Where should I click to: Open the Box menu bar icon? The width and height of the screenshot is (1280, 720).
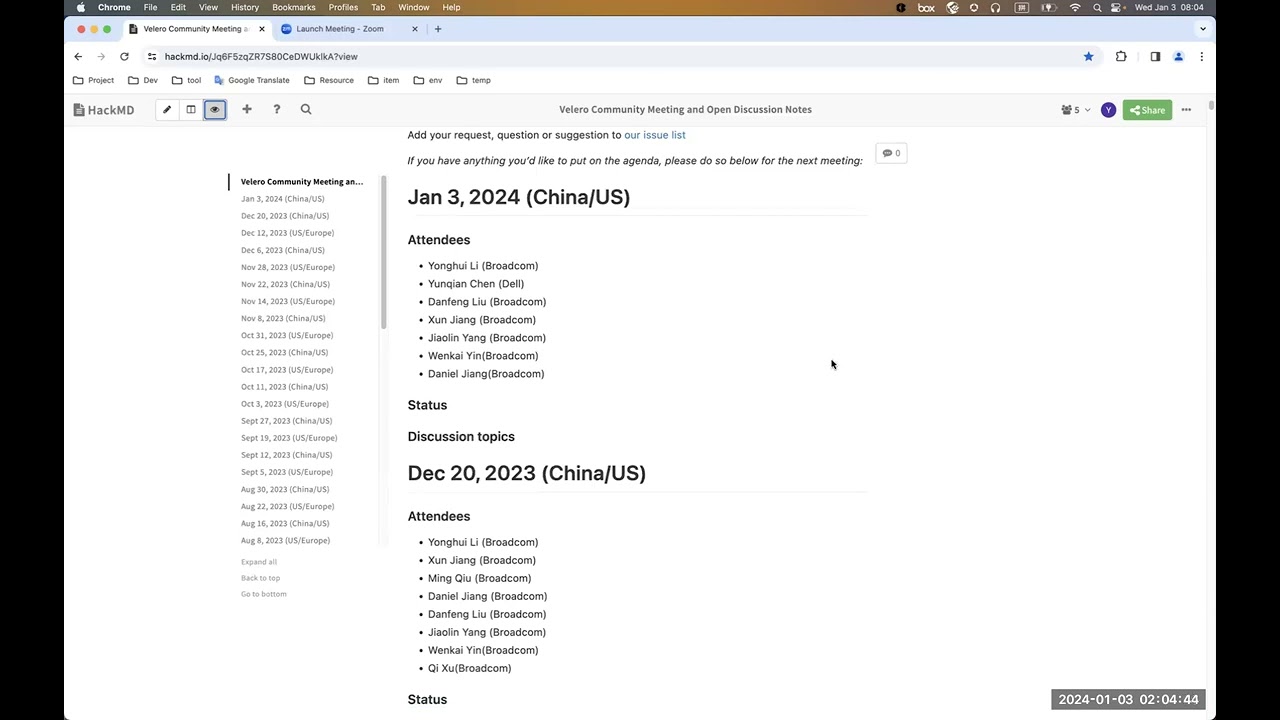click(927, 7)
